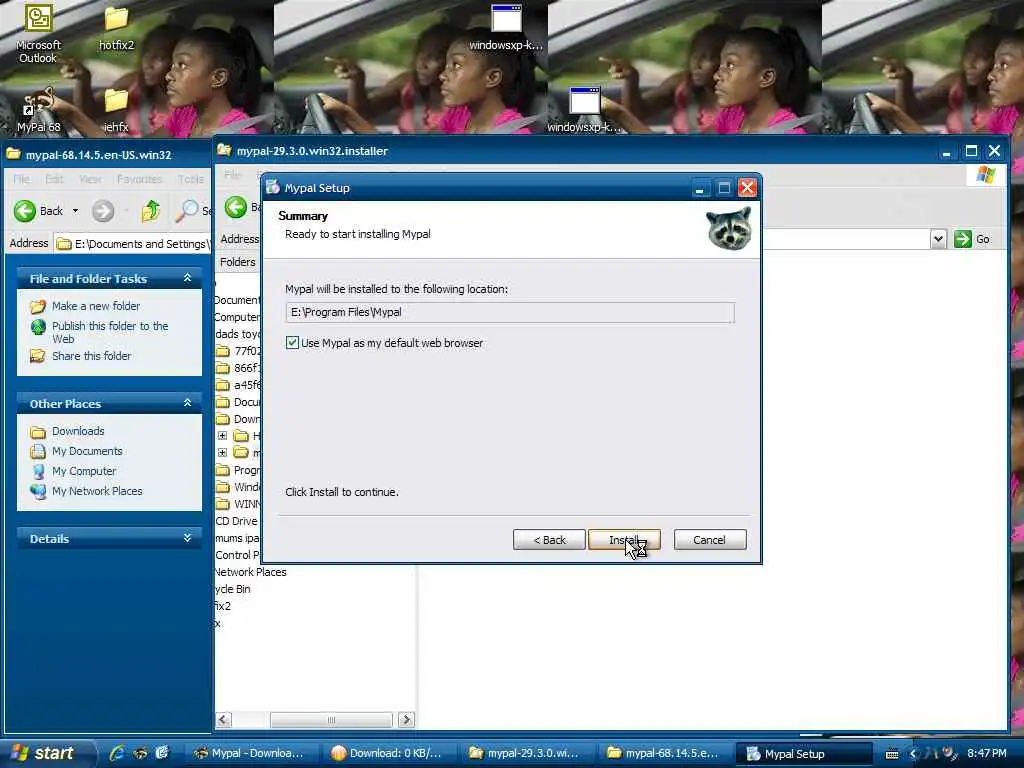Click the address field in the mypal-68 window
This screenshot has height=768, width=1024.
click(x=133, y=244)
